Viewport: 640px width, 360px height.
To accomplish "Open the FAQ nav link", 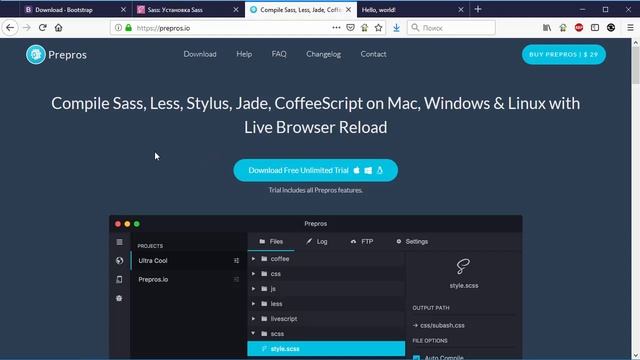I will point(279,54).
